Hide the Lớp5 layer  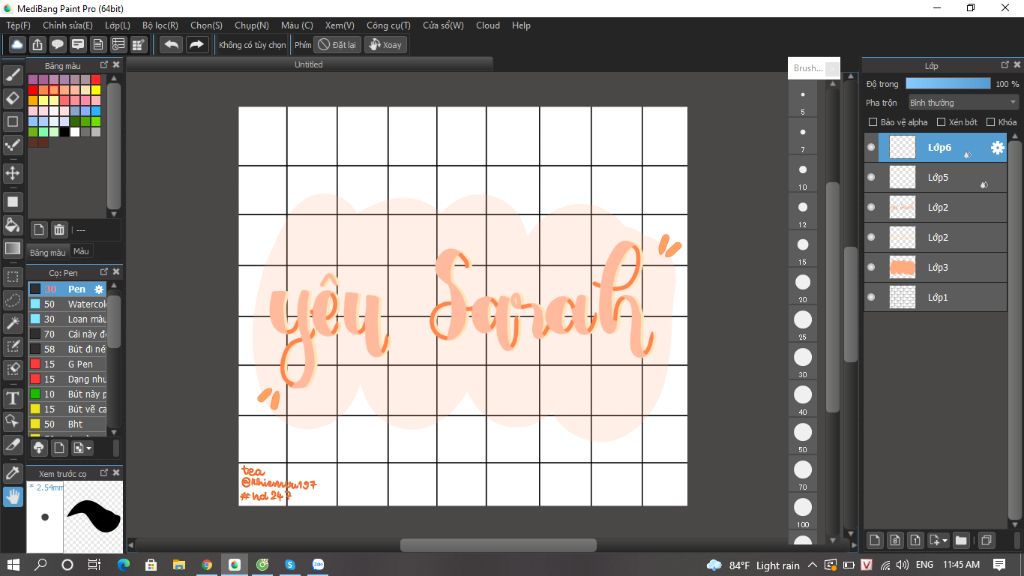871,178
